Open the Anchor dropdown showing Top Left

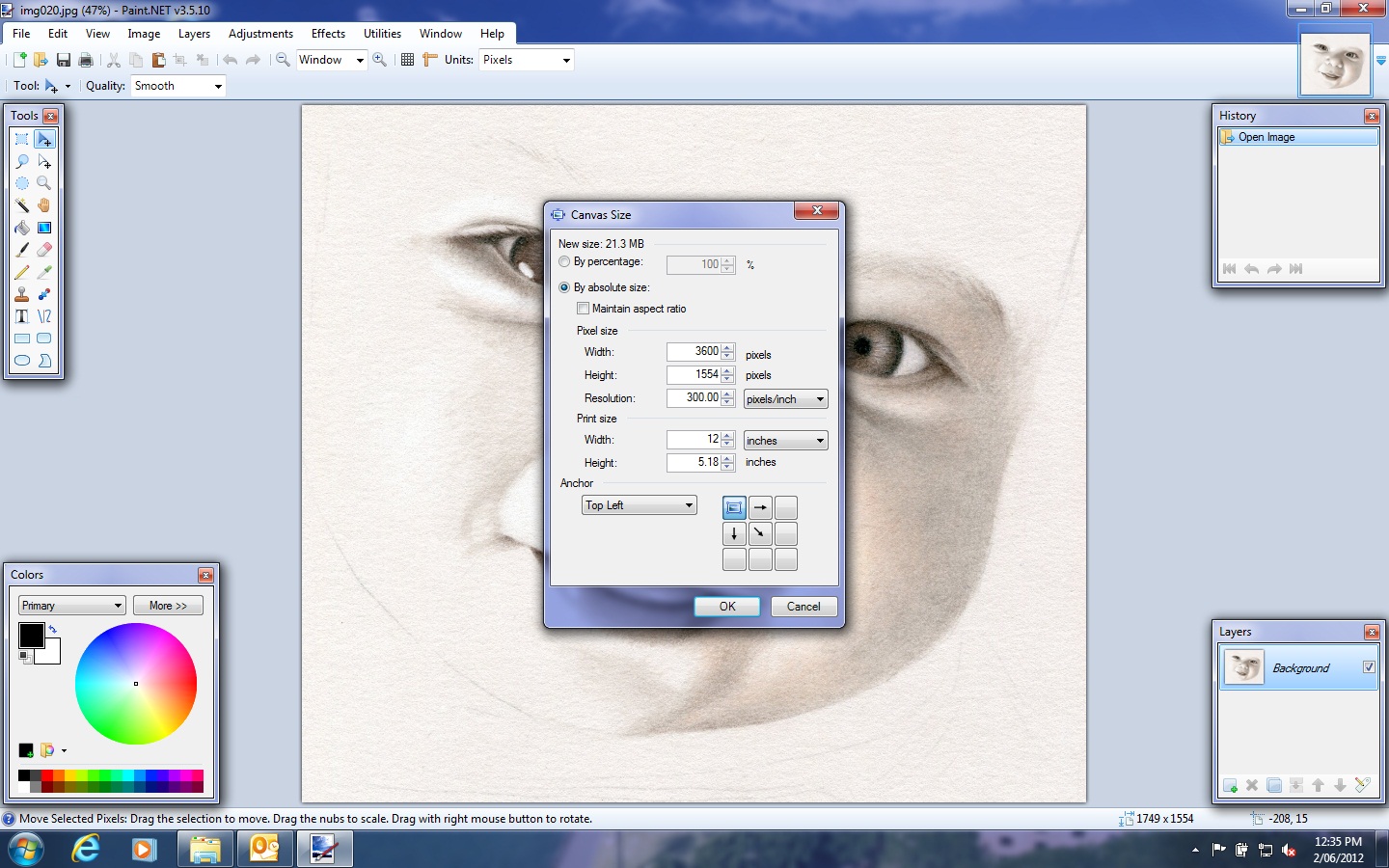pos(639,504)
